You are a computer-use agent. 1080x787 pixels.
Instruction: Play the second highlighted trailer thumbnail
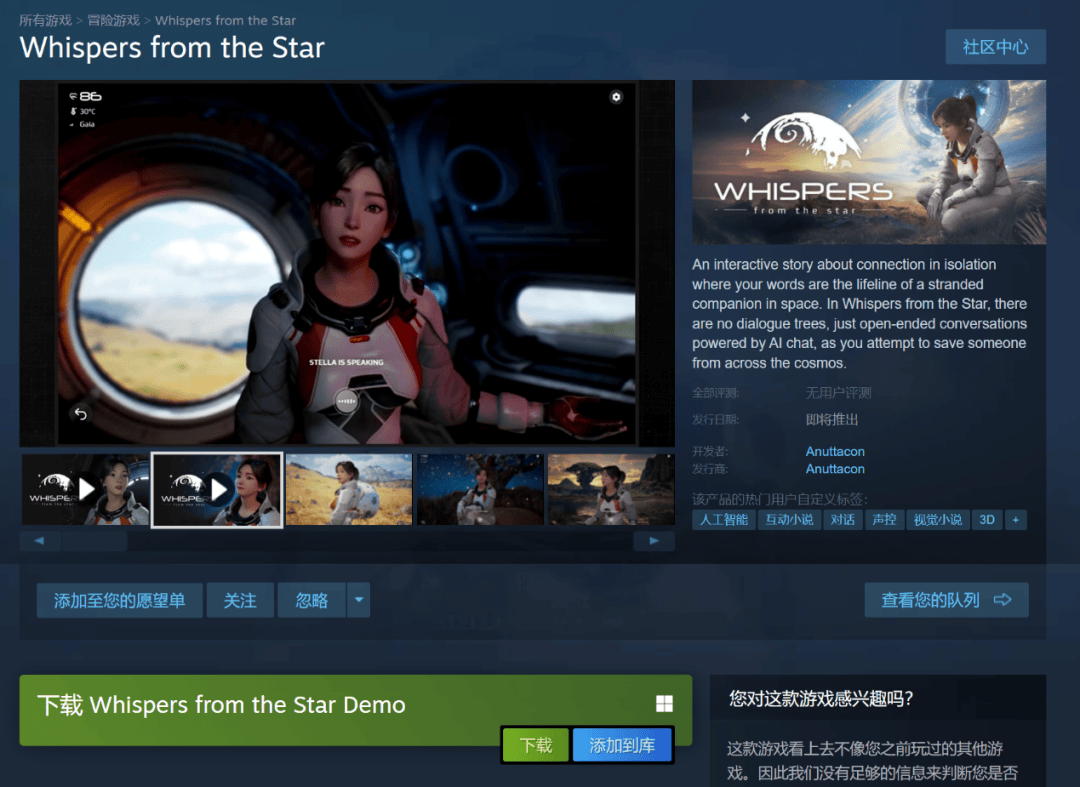(x=217, y=489)
